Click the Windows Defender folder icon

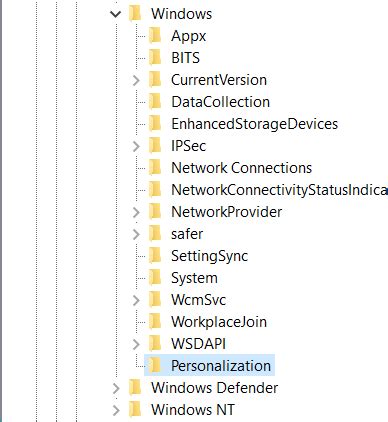pos(135,387)
